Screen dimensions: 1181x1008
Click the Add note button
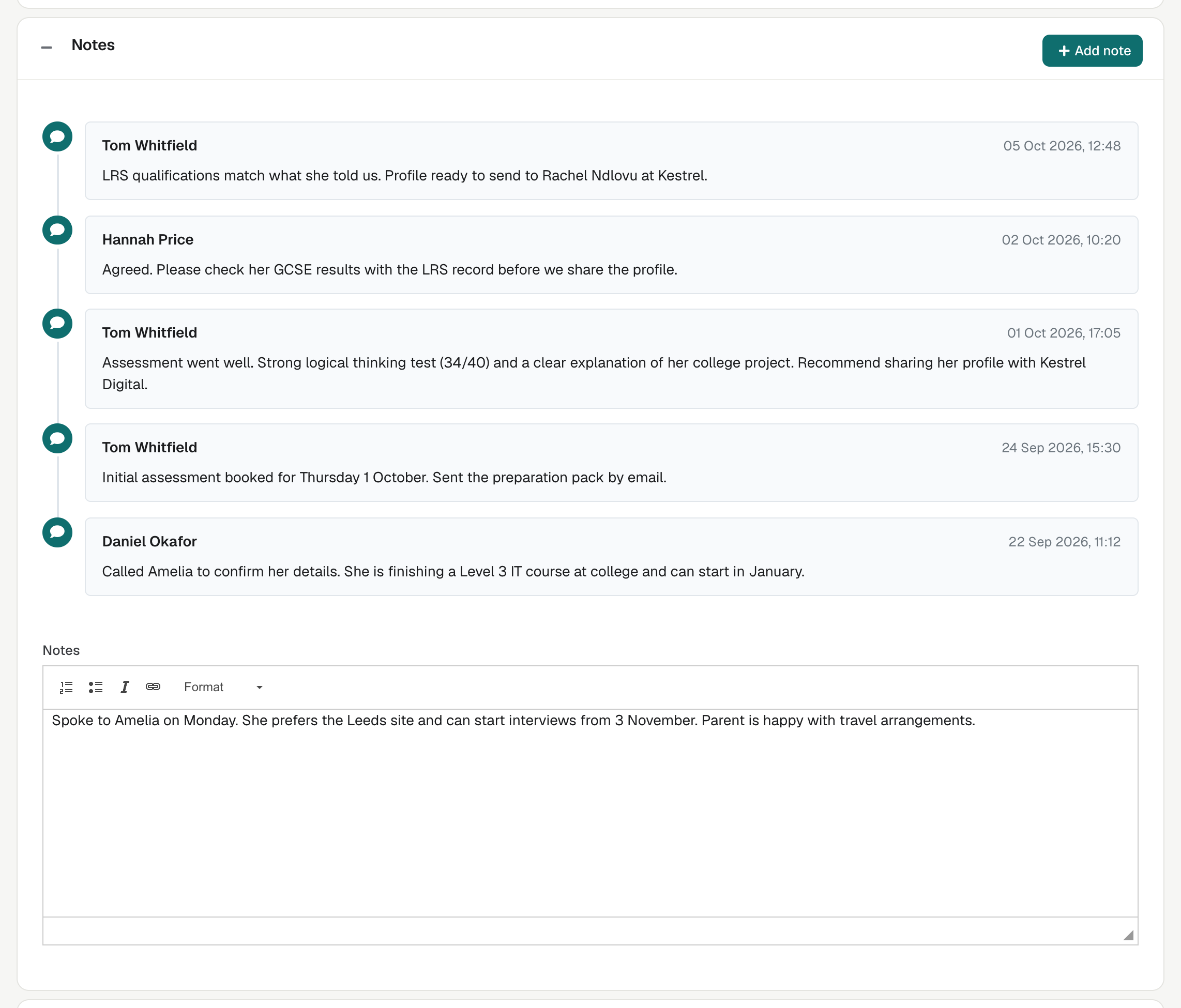pos(1092,51)
